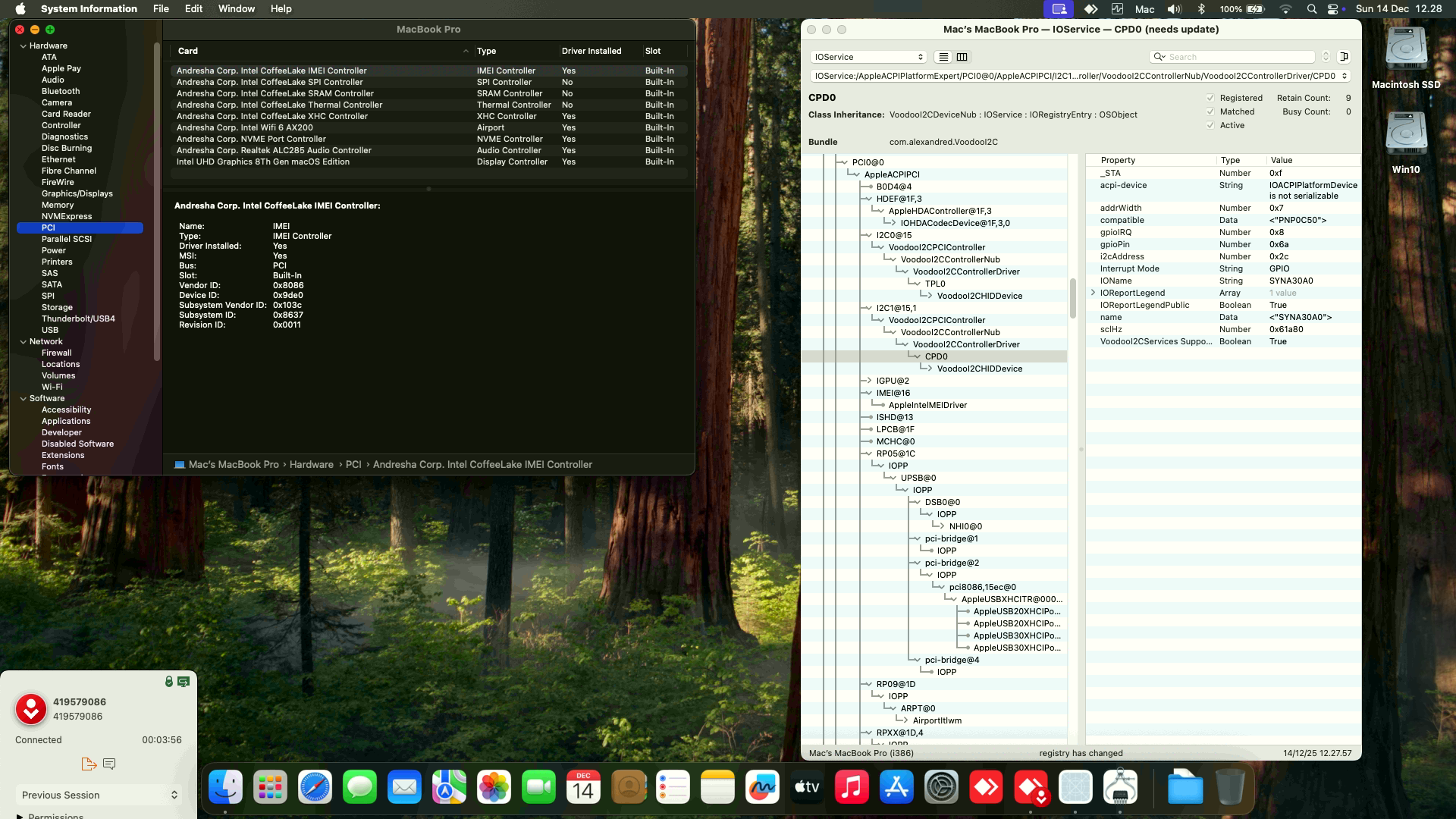This screenshot has width=1456, height=819.
Task: Toggle the Matched checkbox
Action: [1210, 111]
